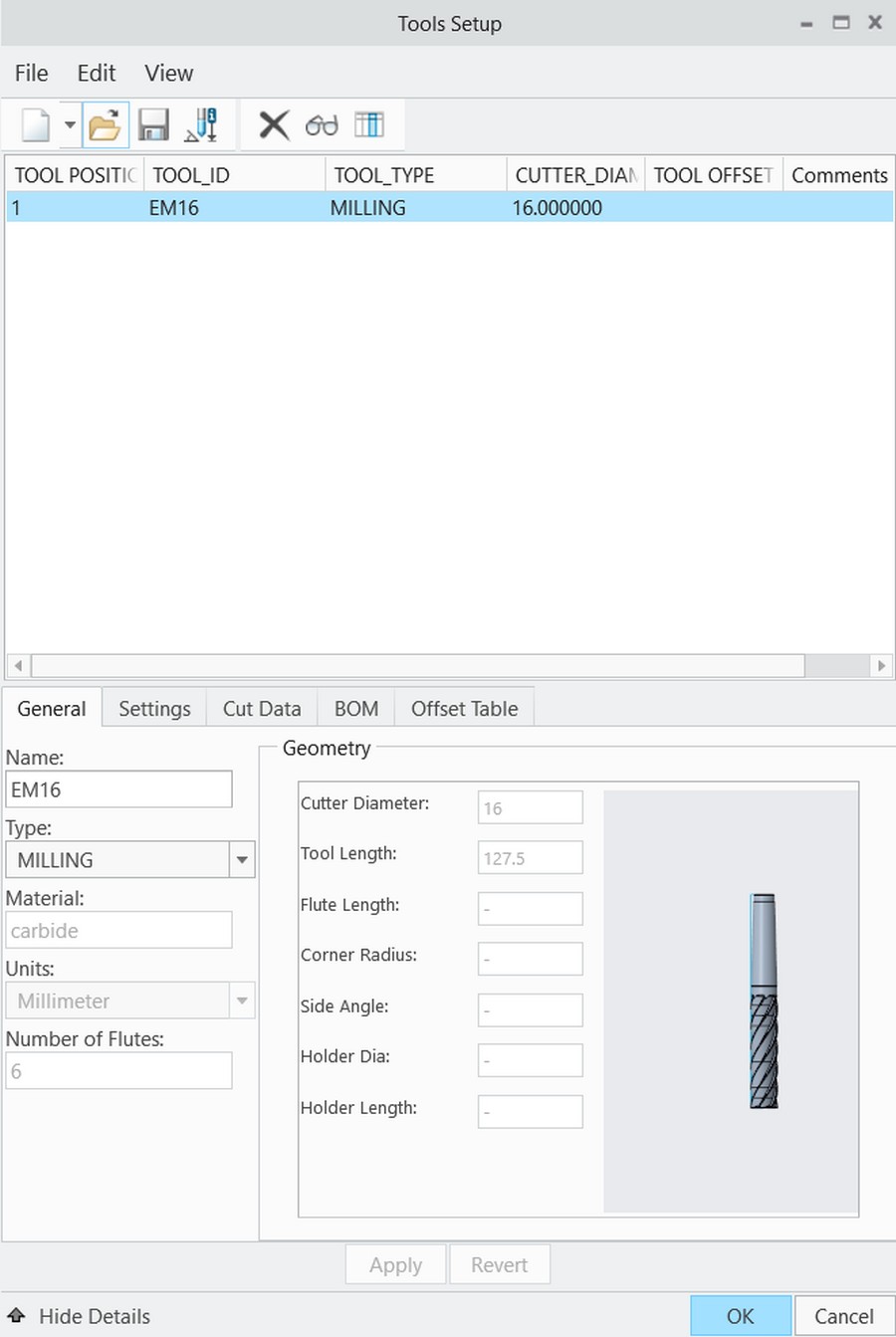Click the Tool Length value field

pos(531,857)
